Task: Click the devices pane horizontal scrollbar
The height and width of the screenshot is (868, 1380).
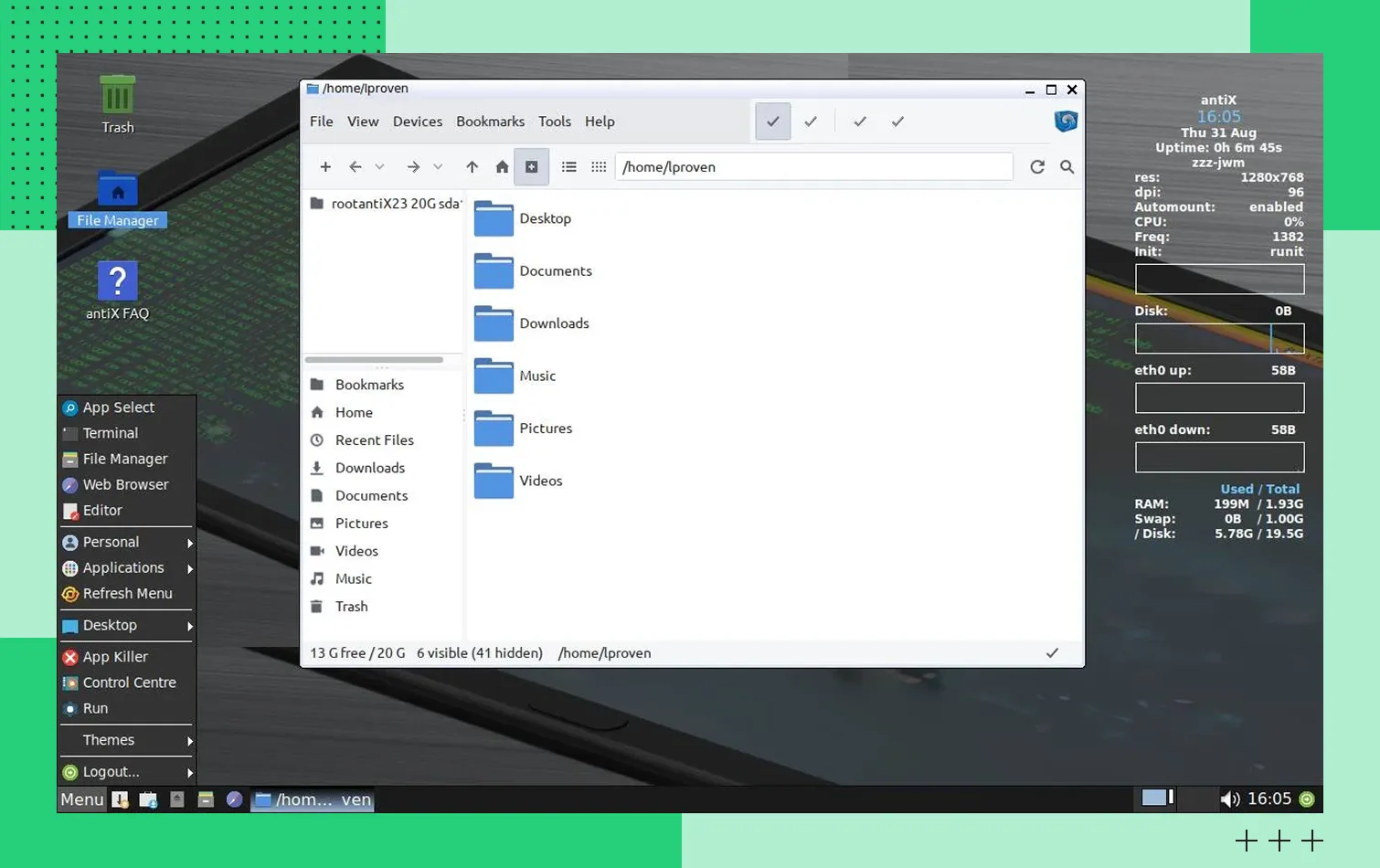Action: click(374, 360)
